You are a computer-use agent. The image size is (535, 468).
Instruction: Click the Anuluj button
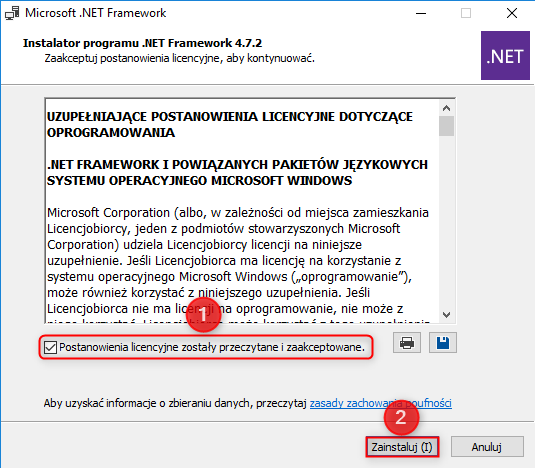[x=487, y=447]
